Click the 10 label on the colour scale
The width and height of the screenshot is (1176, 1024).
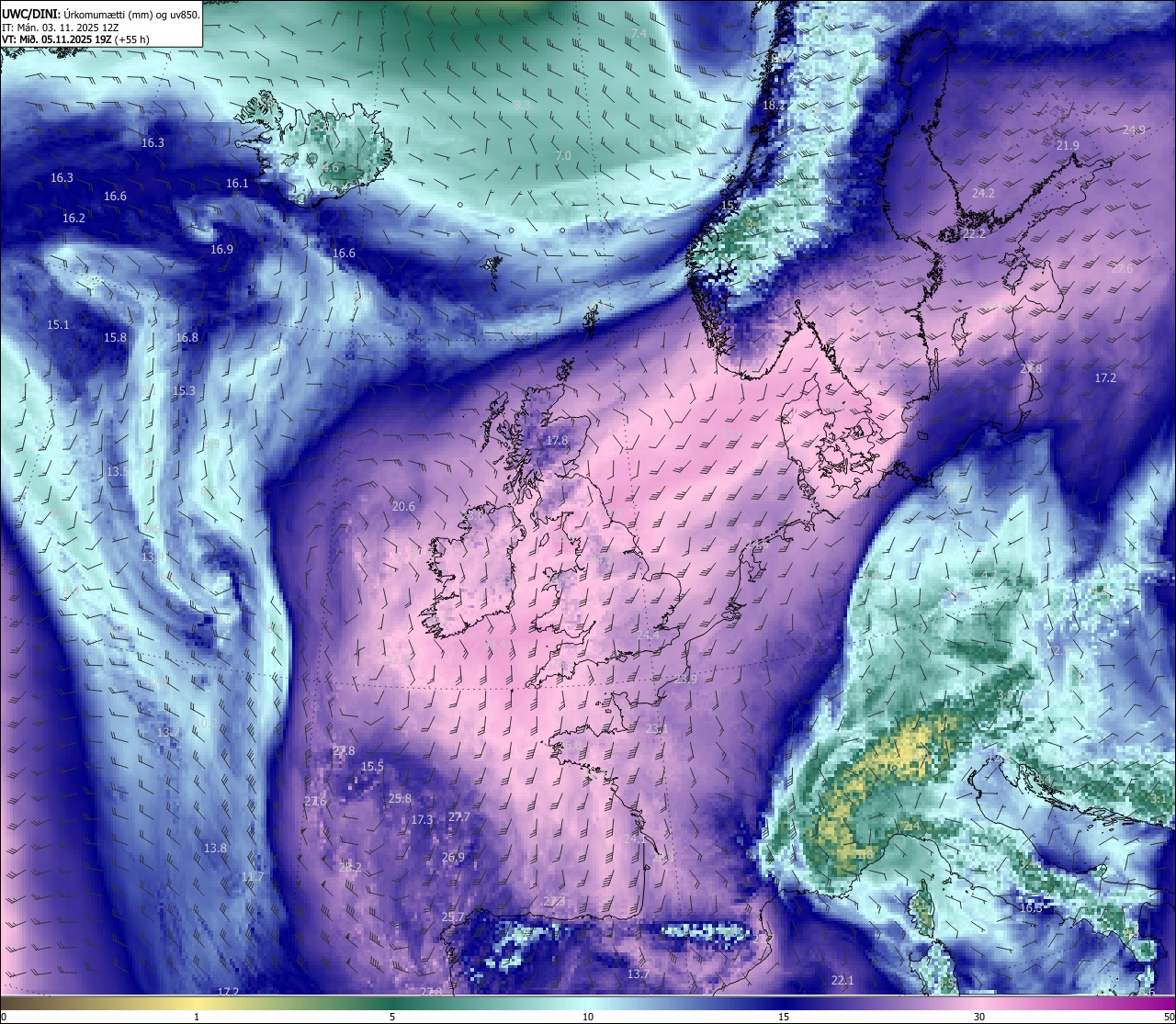[588, 1017]
